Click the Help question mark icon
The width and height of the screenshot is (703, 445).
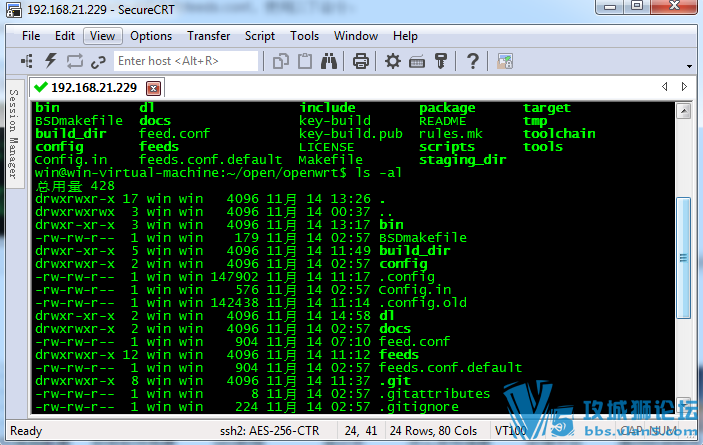click(x=473, y=61)
